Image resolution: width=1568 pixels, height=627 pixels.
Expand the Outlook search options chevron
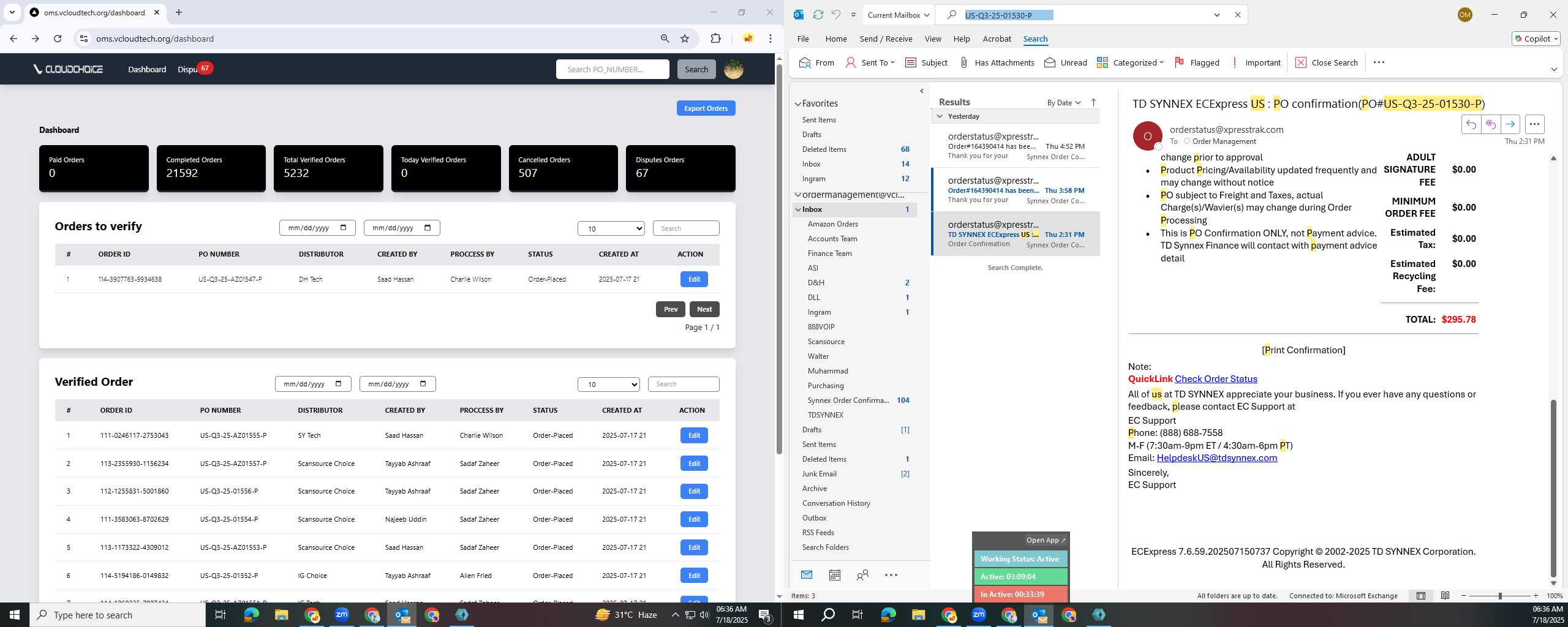[1217, 15]
